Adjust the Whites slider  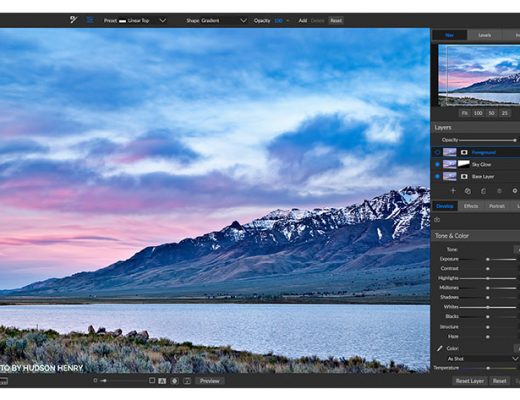488,307
